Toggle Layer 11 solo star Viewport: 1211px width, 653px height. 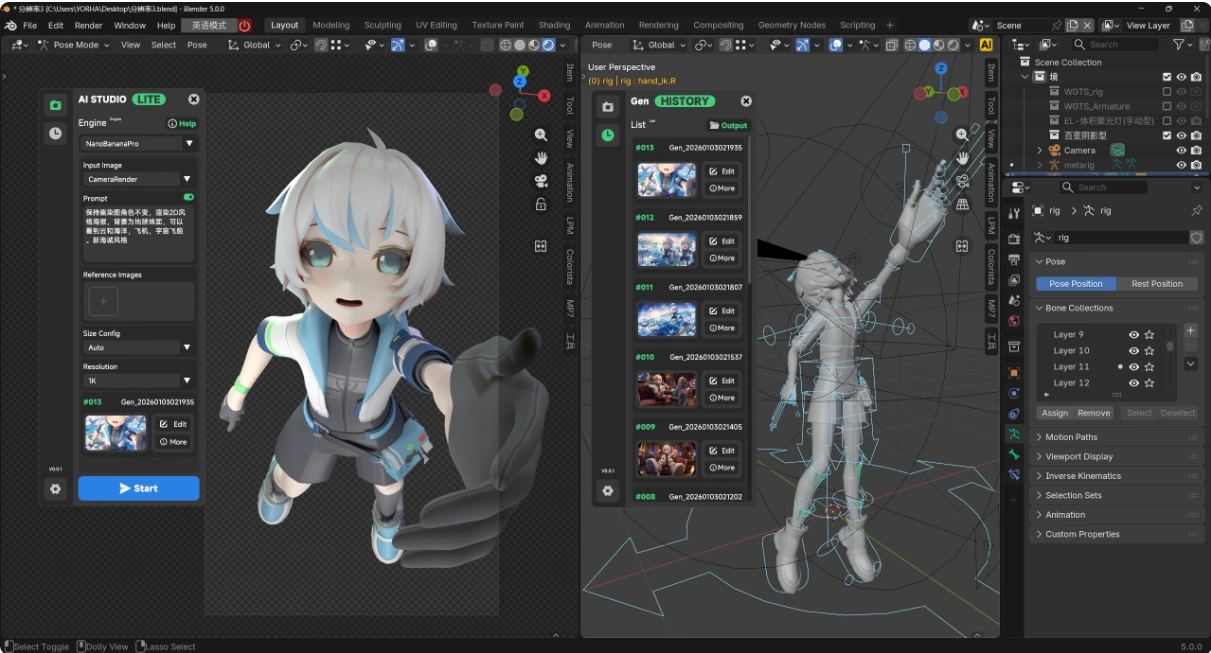click(1149, 367)
